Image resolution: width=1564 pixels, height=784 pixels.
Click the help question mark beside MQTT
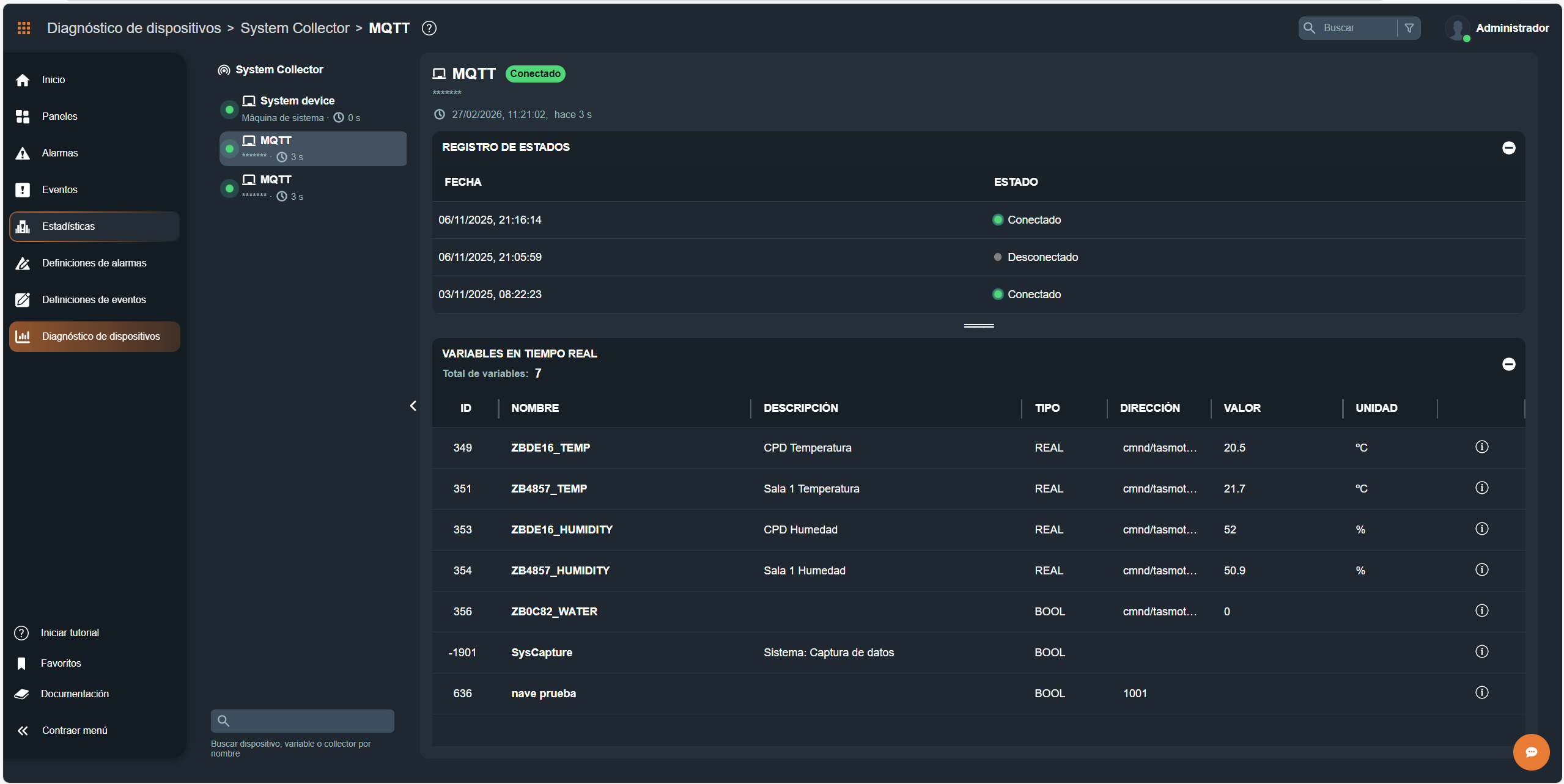point(429,28)
